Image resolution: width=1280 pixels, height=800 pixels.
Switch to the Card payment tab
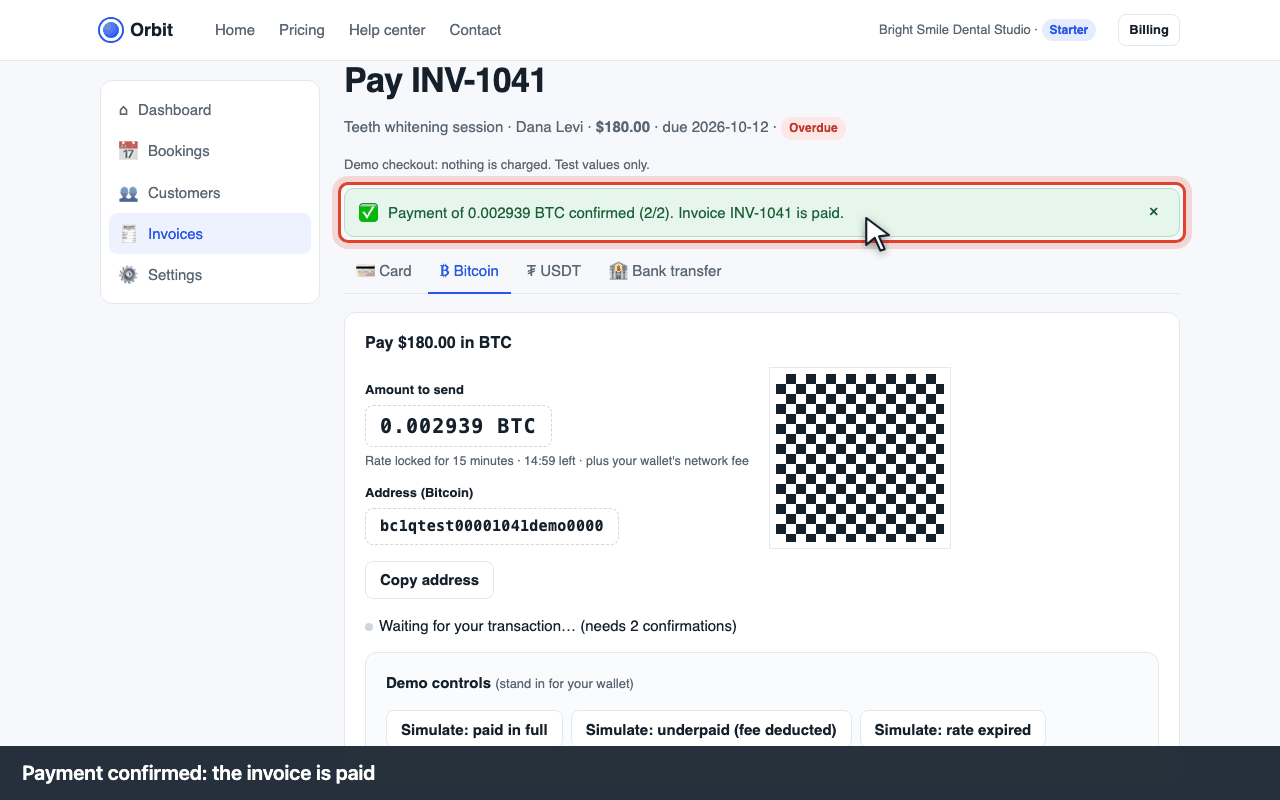384,271
